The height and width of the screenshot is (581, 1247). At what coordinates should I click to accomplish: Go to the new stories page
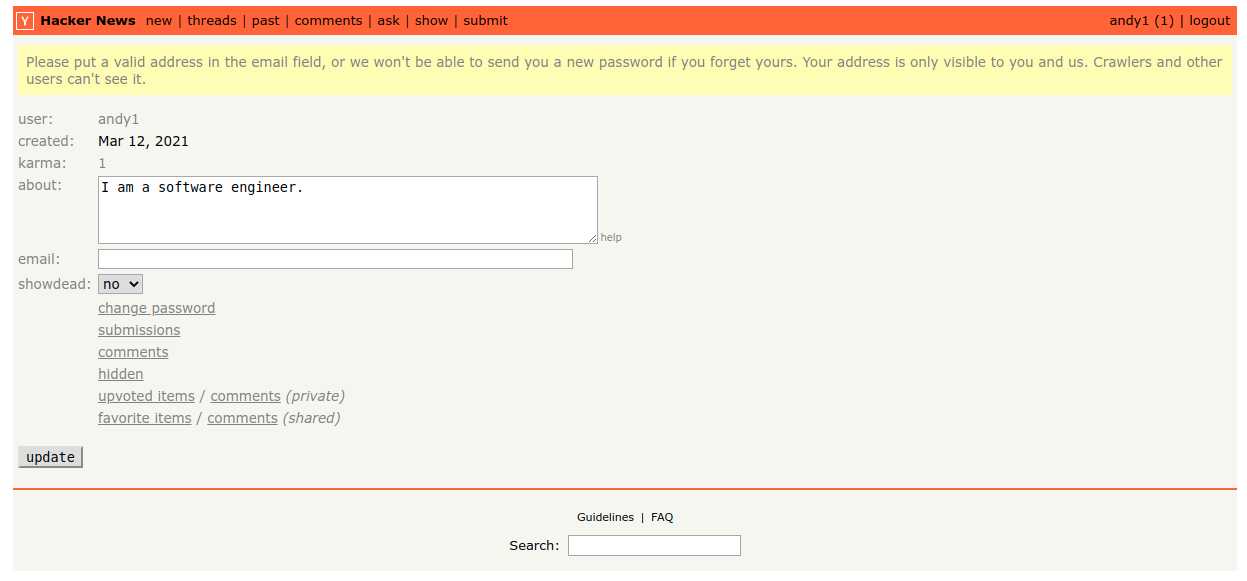159,20
